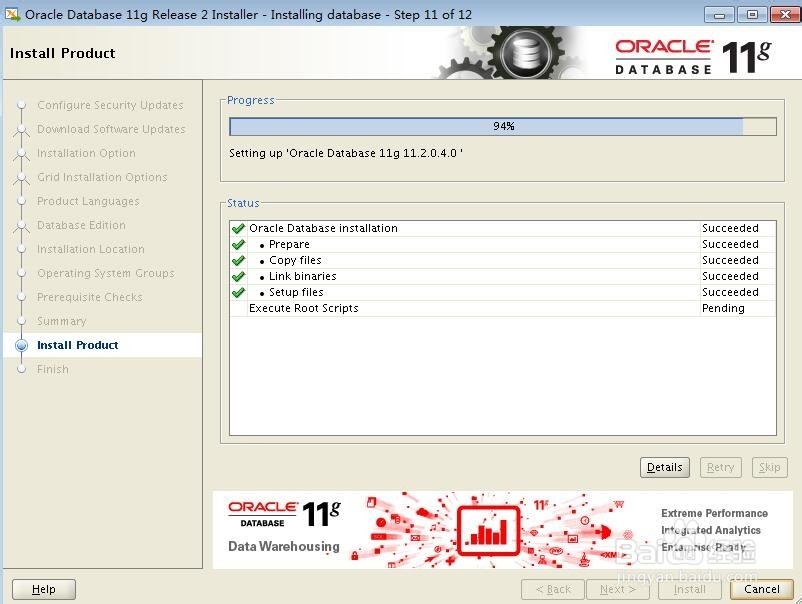Cancel the installation
The height and width of the screenshot is (604, 802).
762,589
